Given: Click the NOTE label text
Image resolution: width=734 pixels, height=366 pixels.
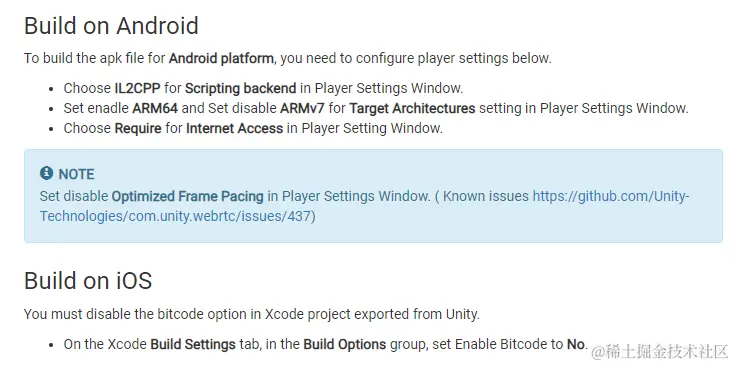Looking at the screenshot, I should [x=76, y=174].
